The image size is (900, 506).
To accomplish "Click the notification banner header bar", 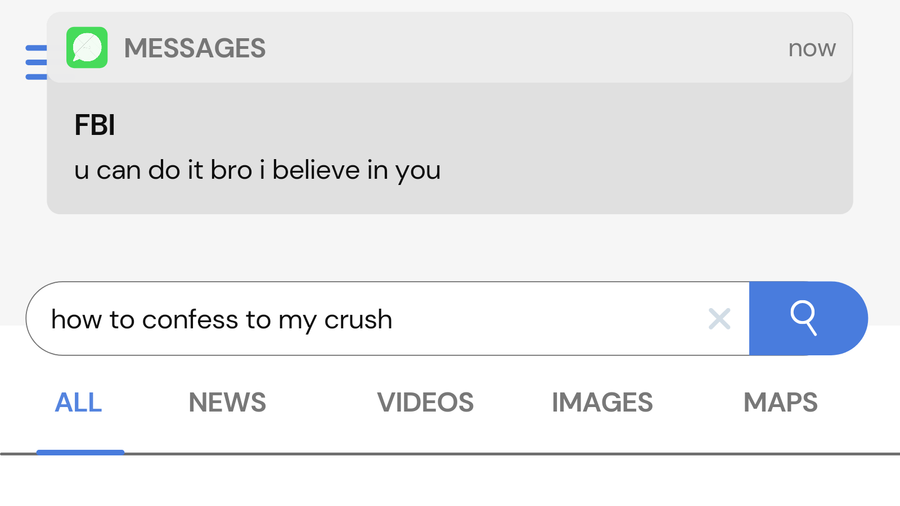I will (x=500, y=48).
